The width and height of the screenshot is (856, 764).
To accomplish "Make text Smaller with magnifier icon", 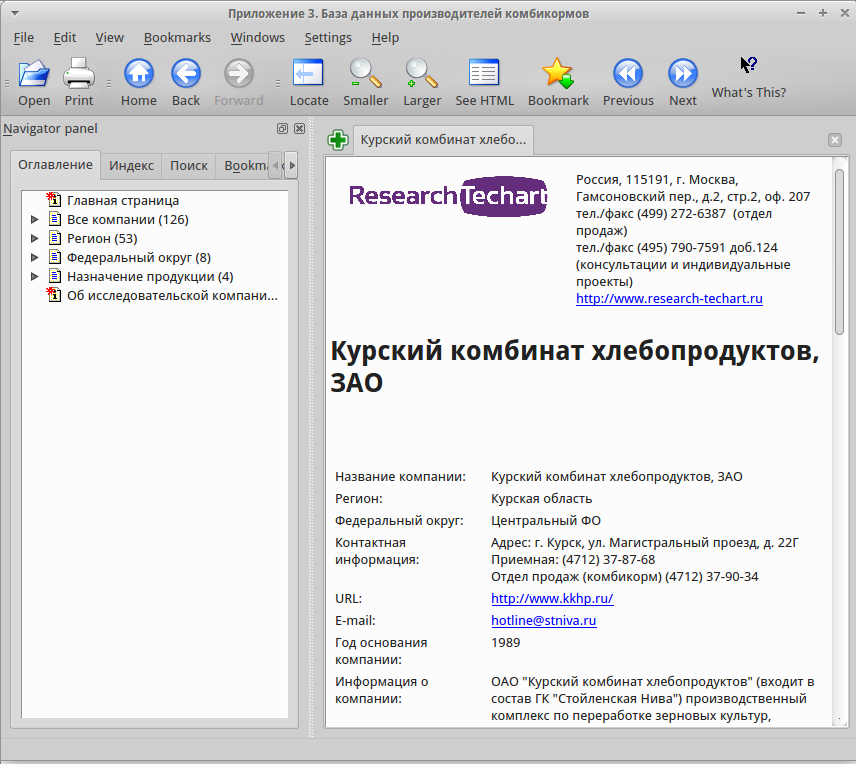I will pos(365,74).
